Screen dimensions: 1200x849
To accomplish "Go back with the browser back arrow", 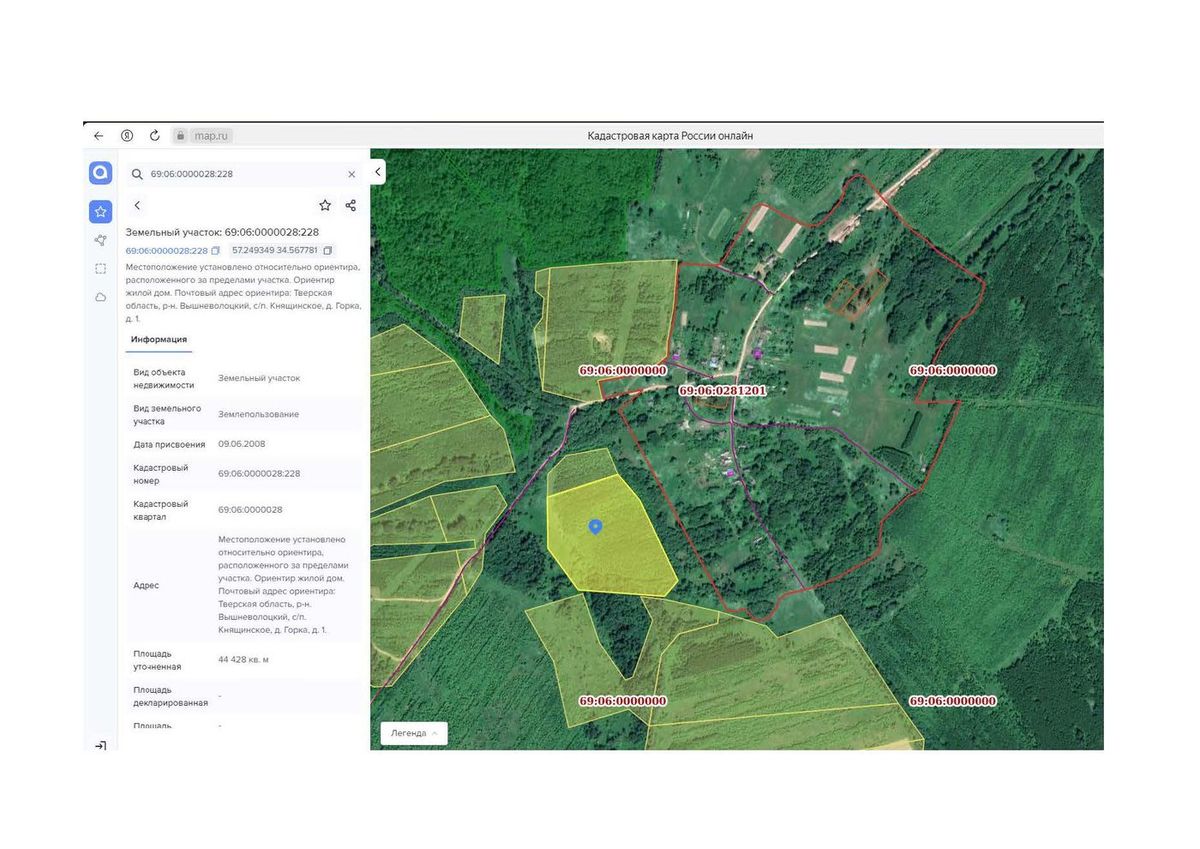I will point(98,136).
